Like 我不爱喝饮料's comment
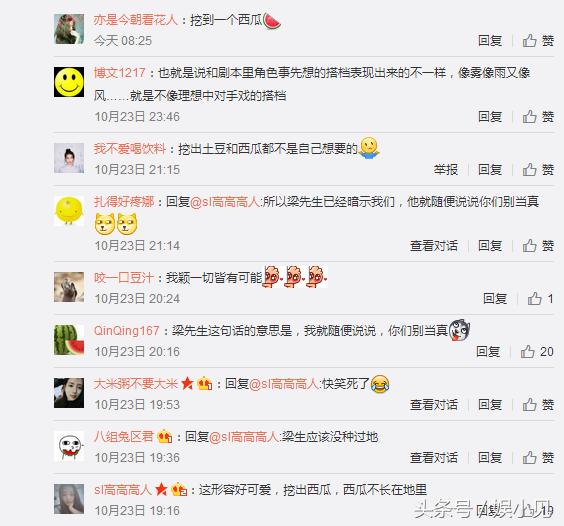This screenshot has height=526, width=564. click(538, 169)
